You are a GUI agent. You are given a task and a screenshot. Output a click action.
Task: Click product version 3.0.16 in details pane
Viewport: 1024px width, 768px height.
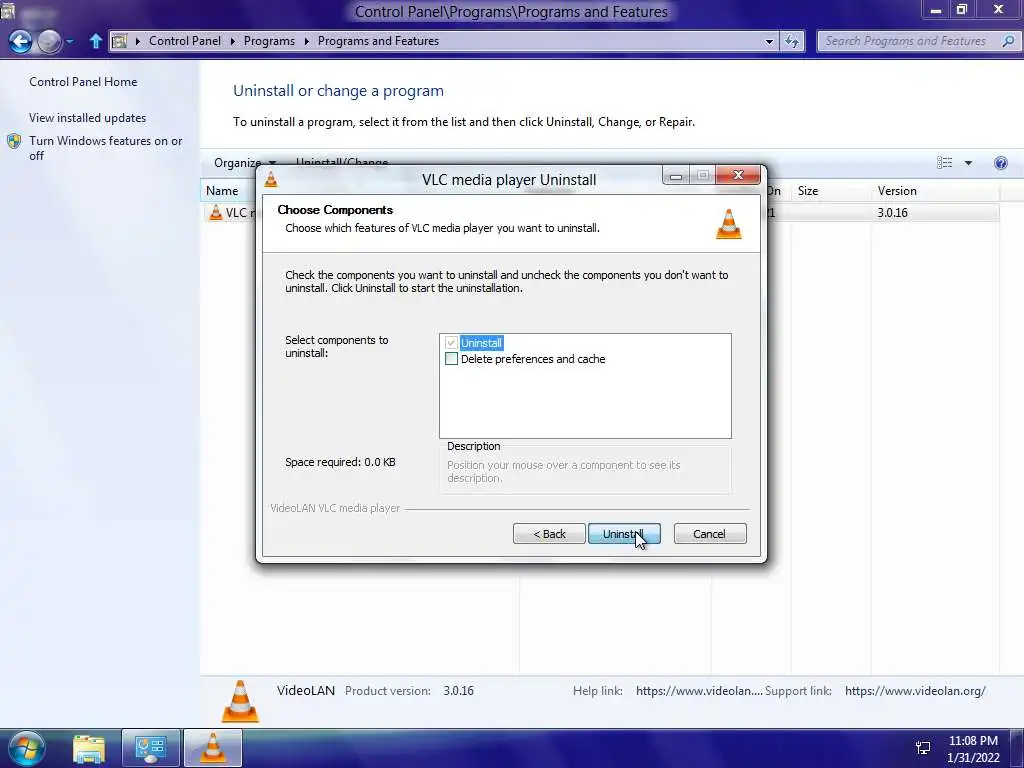(458, 691)
